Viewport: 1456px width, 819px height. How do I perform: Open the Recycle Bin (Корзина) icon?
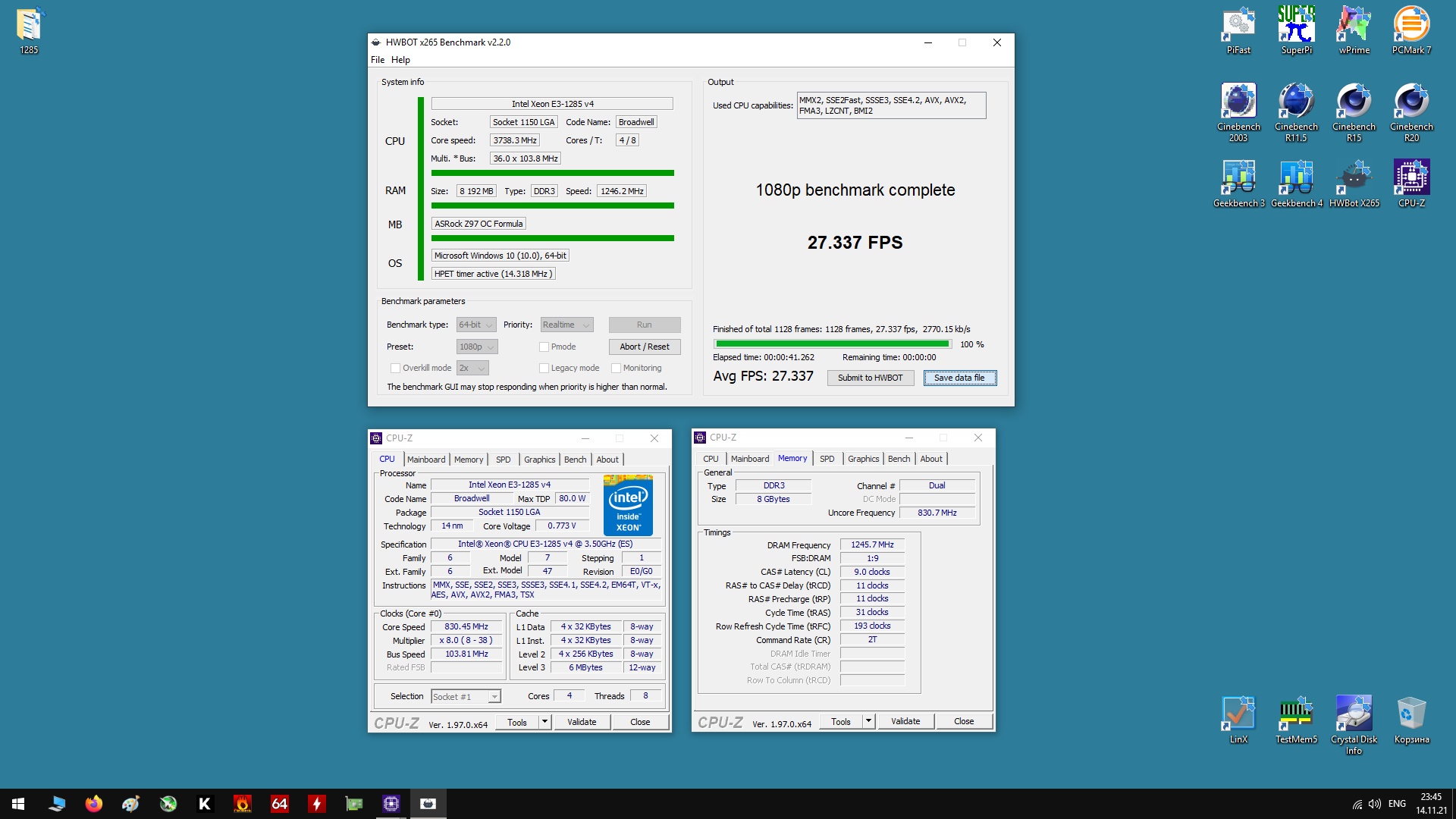pyautogui.click(x=1411, y=720)
